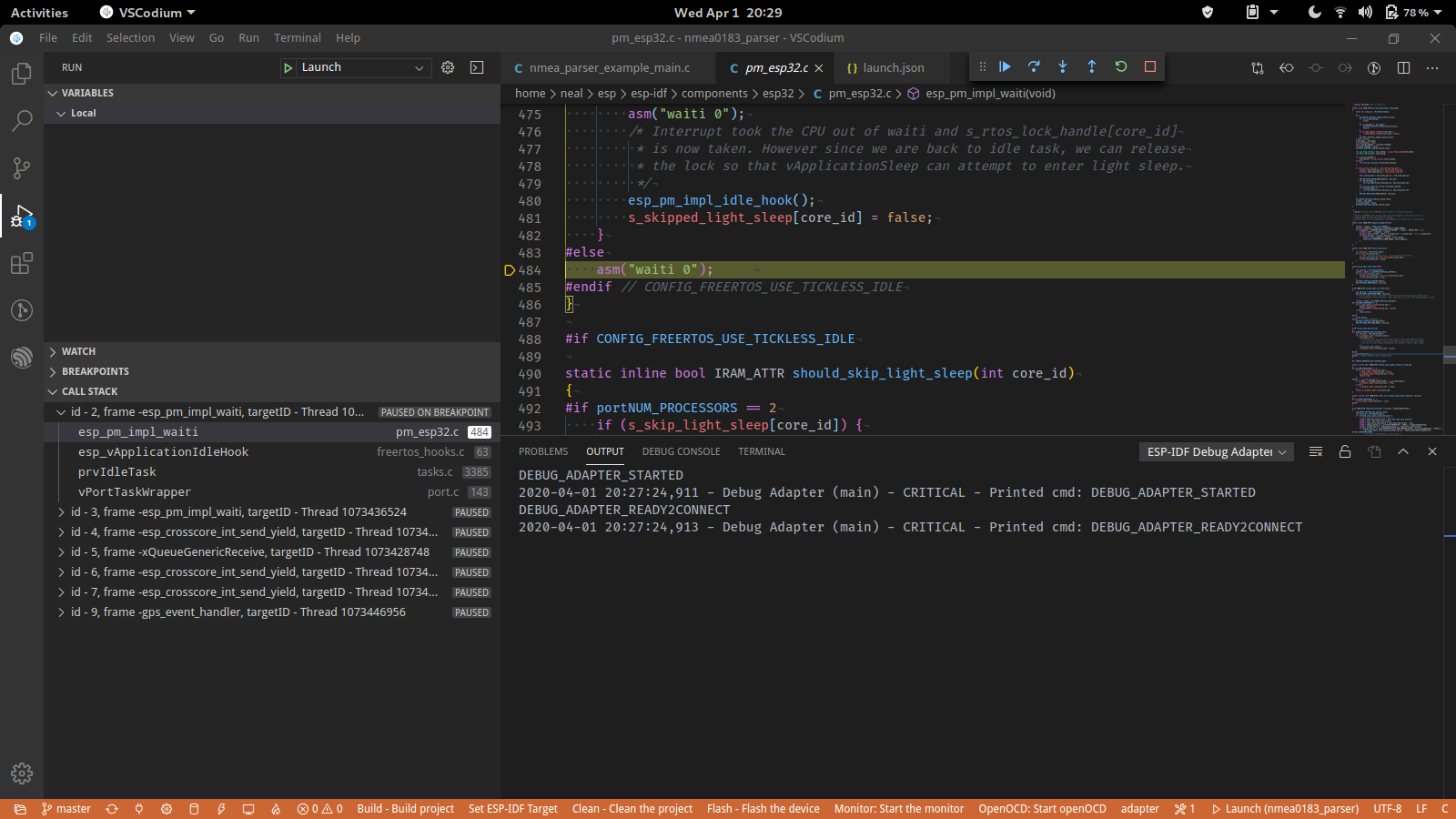This screenshot has height=819, width=1456.
Task: Open the Extensions view
Action: point(21,263)
